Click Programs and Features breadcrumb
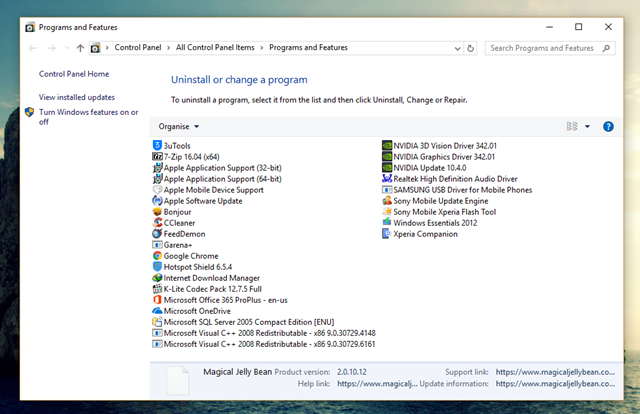 coord(308,47)
